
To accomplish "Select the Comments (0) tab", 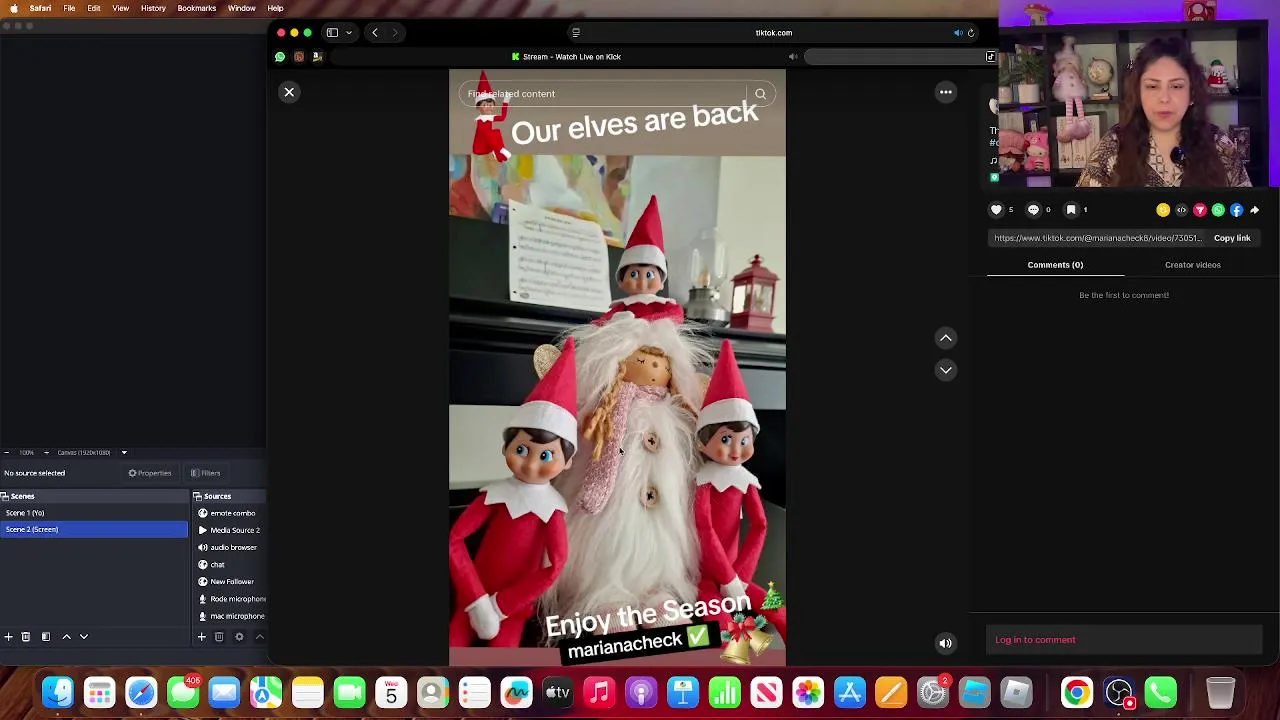I will click(x=1055, y=265).
